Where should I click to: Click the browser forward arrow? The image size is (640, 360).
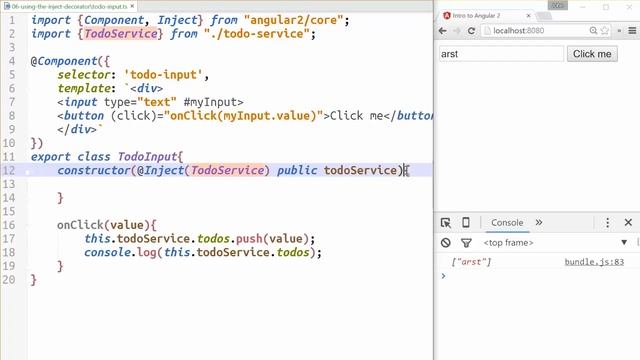[x=457, y=31]
